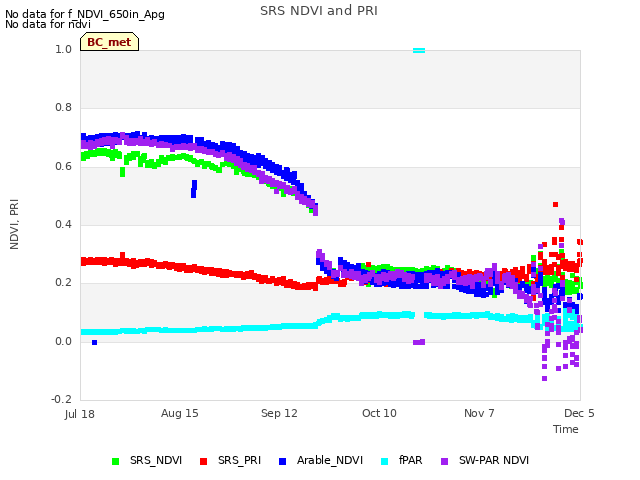Click the highest red SRS_PRI outlier point

(x=555, y=204)
